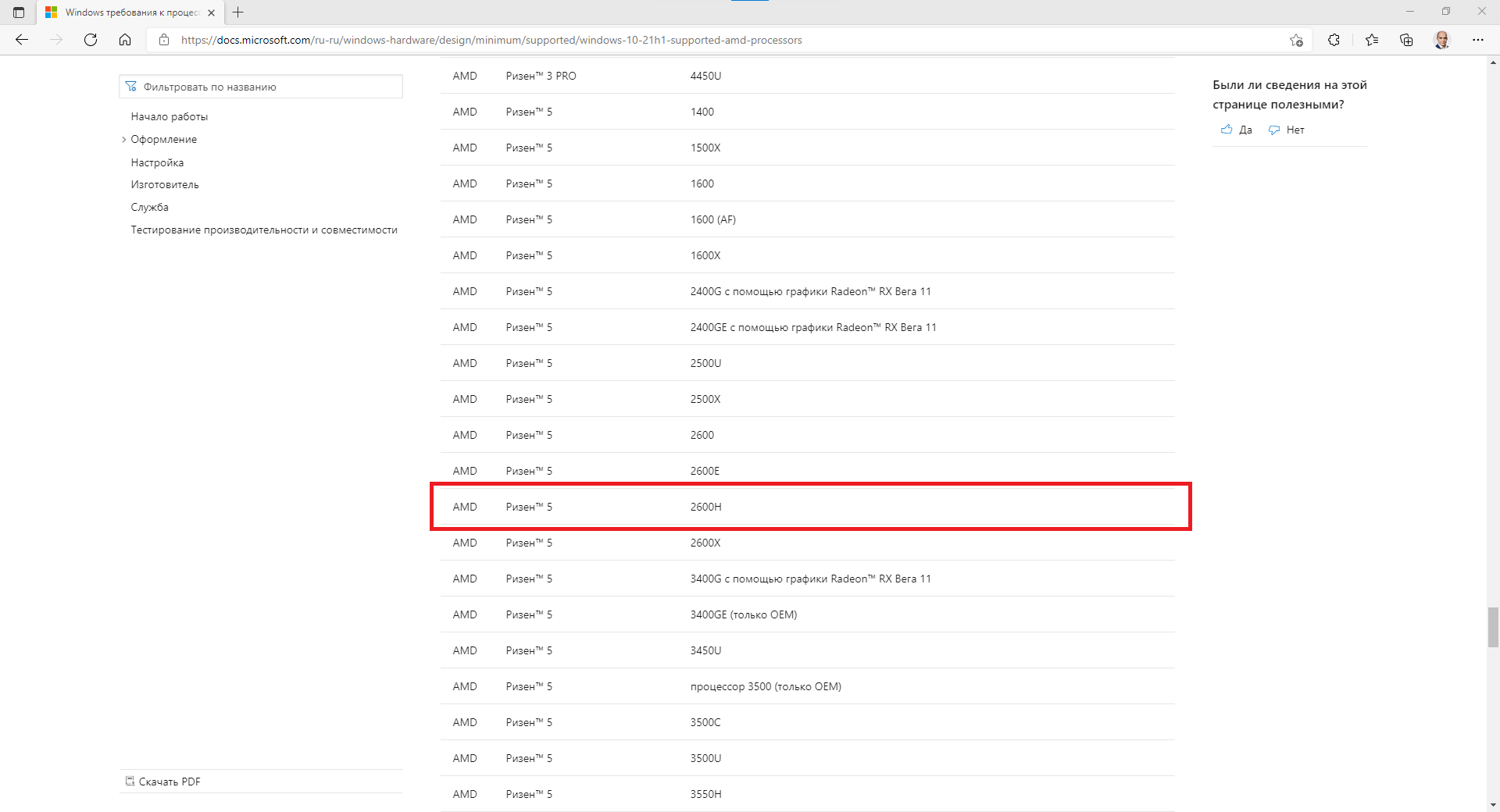Close the Windows requirements tab

211,12
